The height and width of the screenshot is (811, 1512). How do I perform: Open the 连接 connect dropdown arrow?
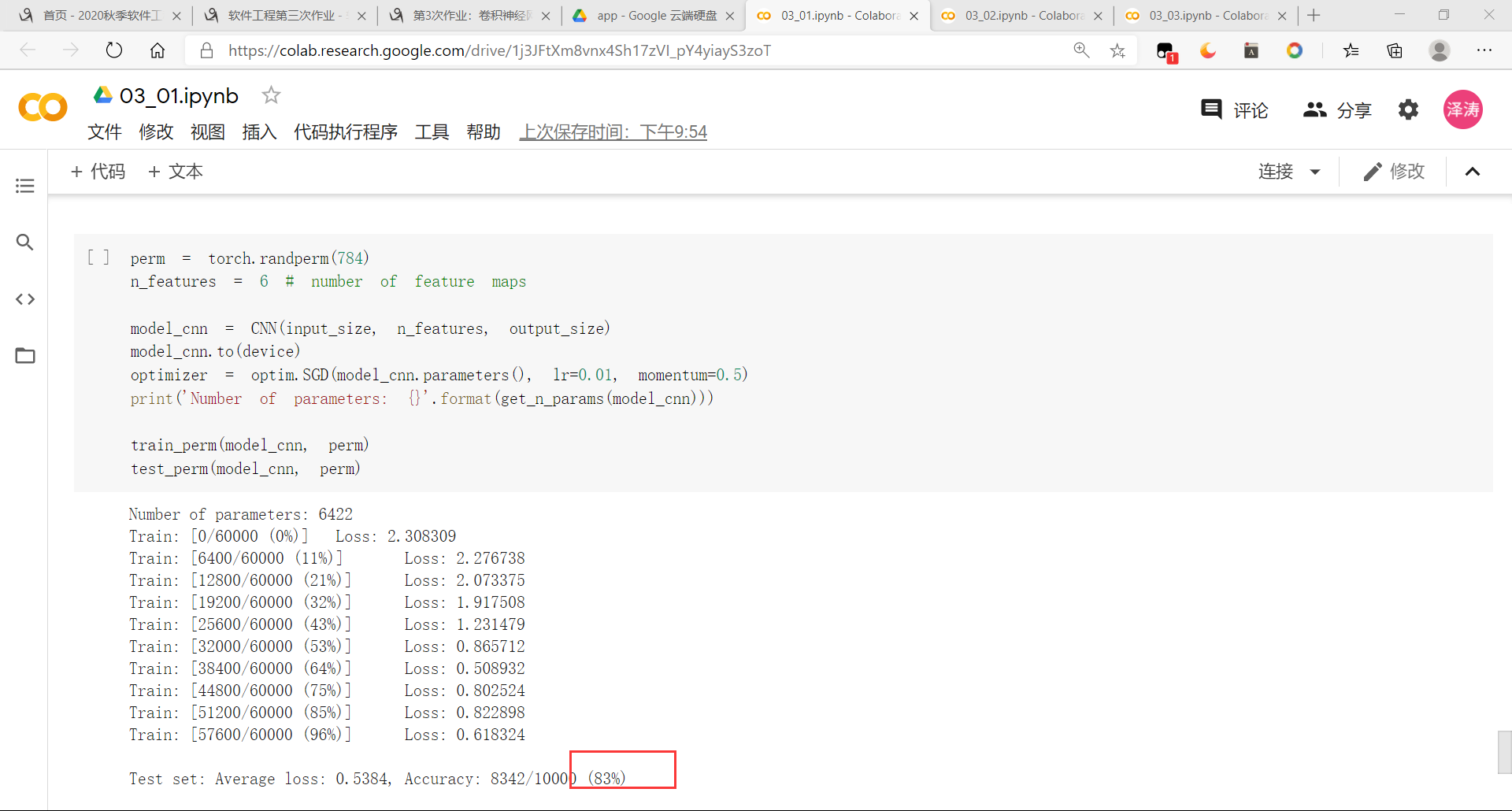(x=1314, y=172)
